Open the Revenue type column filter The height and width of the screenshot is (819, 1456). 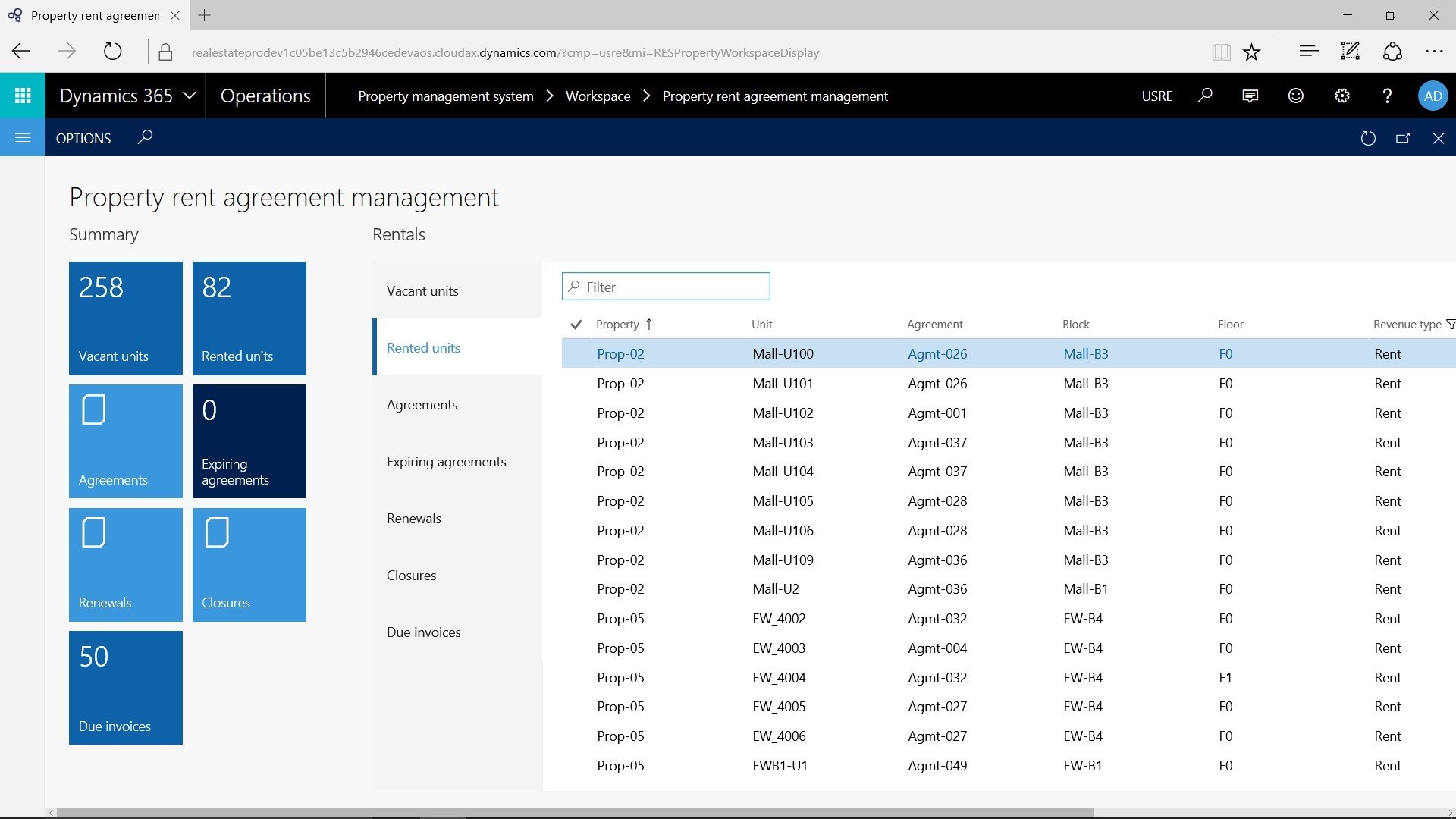click(1450, 325)
